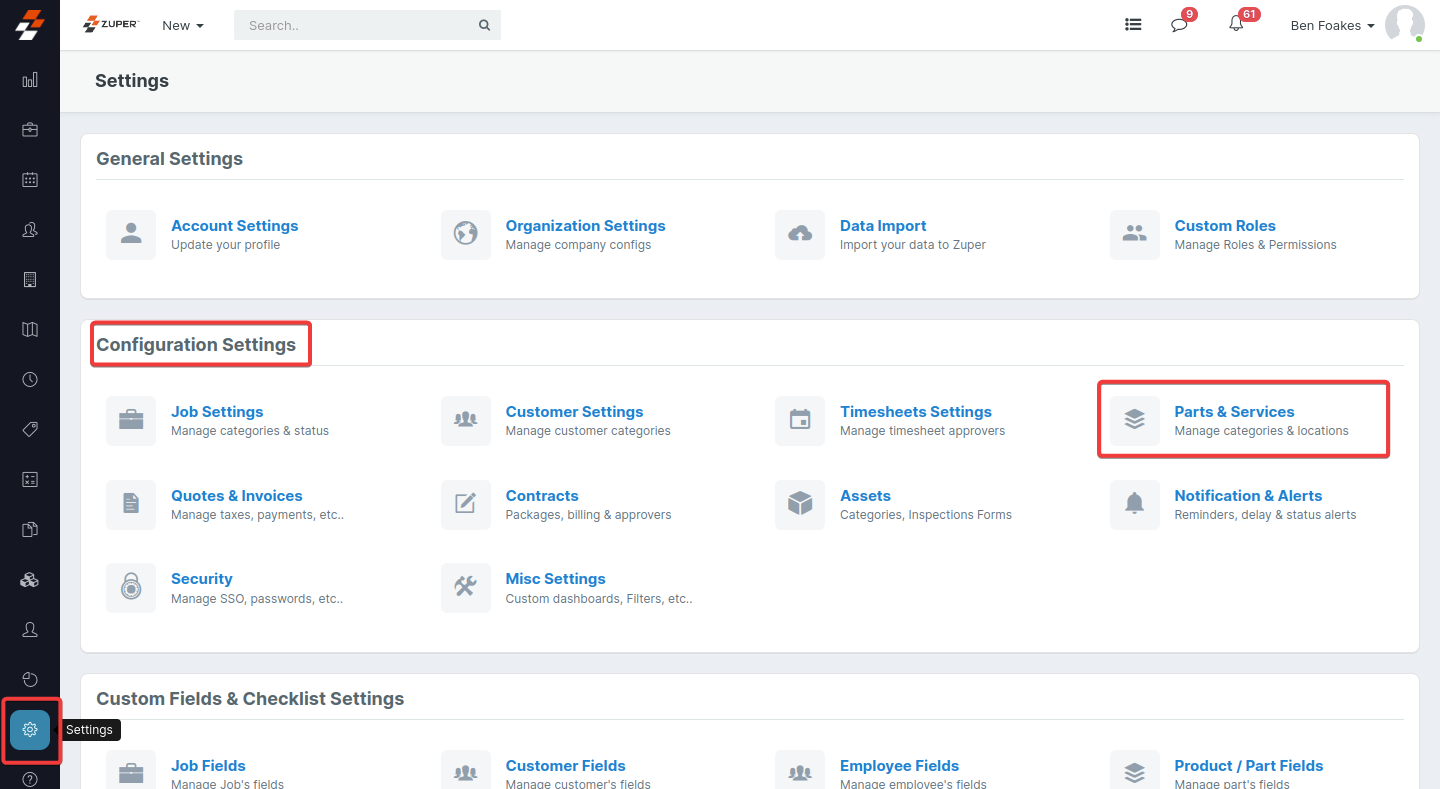The height and width of the screenshot is (789, 1440).
Task: Click the list view icon in header
Action: [1133, 25]
